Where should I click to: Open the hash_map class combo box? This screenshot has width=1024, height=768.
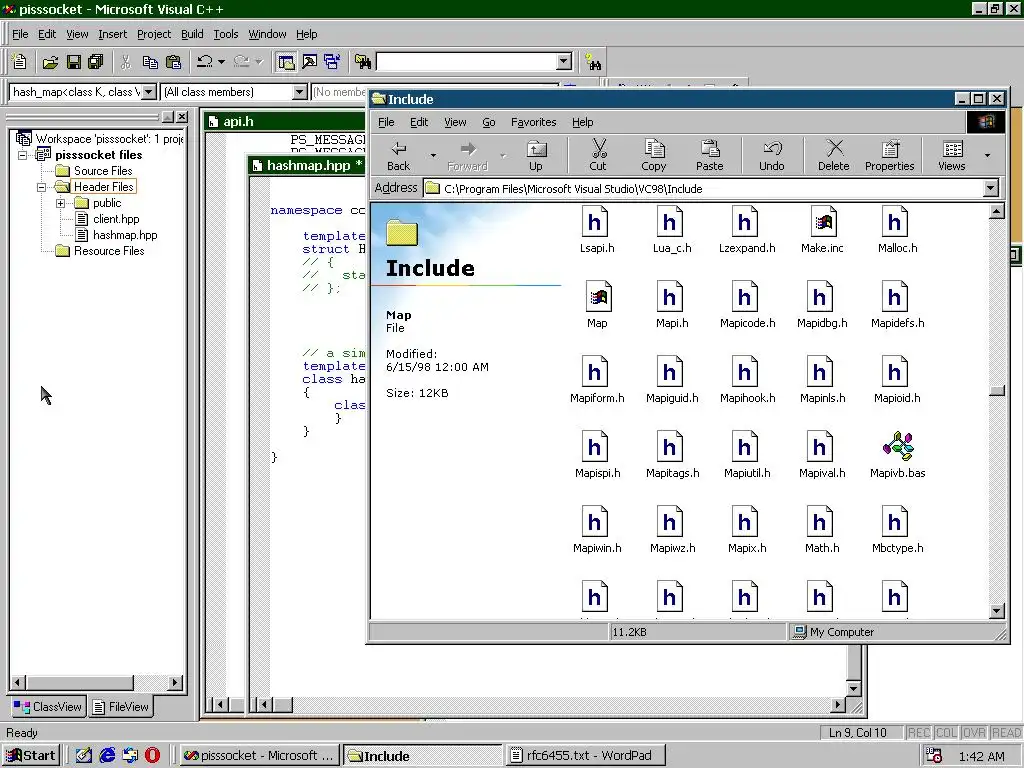tap(149, 92)
